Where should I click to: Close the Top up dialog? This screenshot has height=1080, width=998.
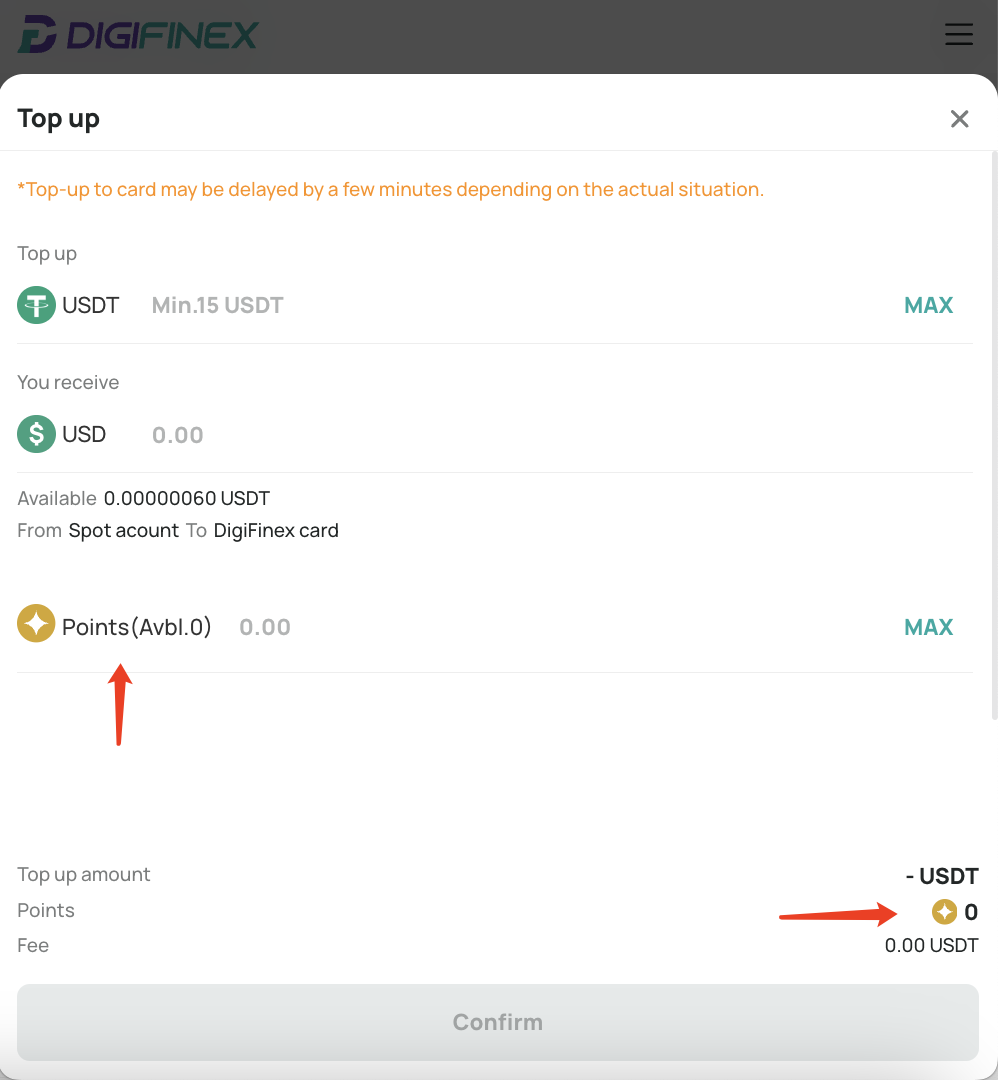(959, 119)
